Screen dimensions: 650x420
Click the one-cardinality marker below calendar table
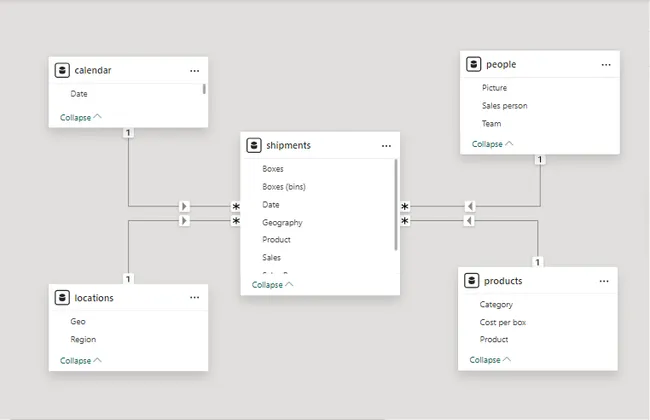click(128, 133)
